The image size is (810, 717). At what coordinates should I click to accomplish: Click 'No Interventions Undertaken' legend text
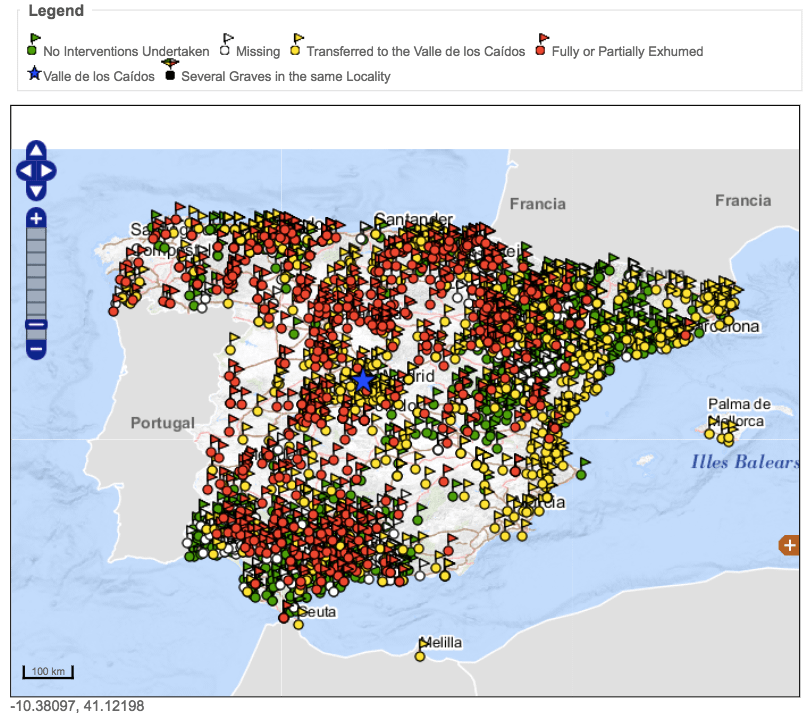click(x=126, y=52)
